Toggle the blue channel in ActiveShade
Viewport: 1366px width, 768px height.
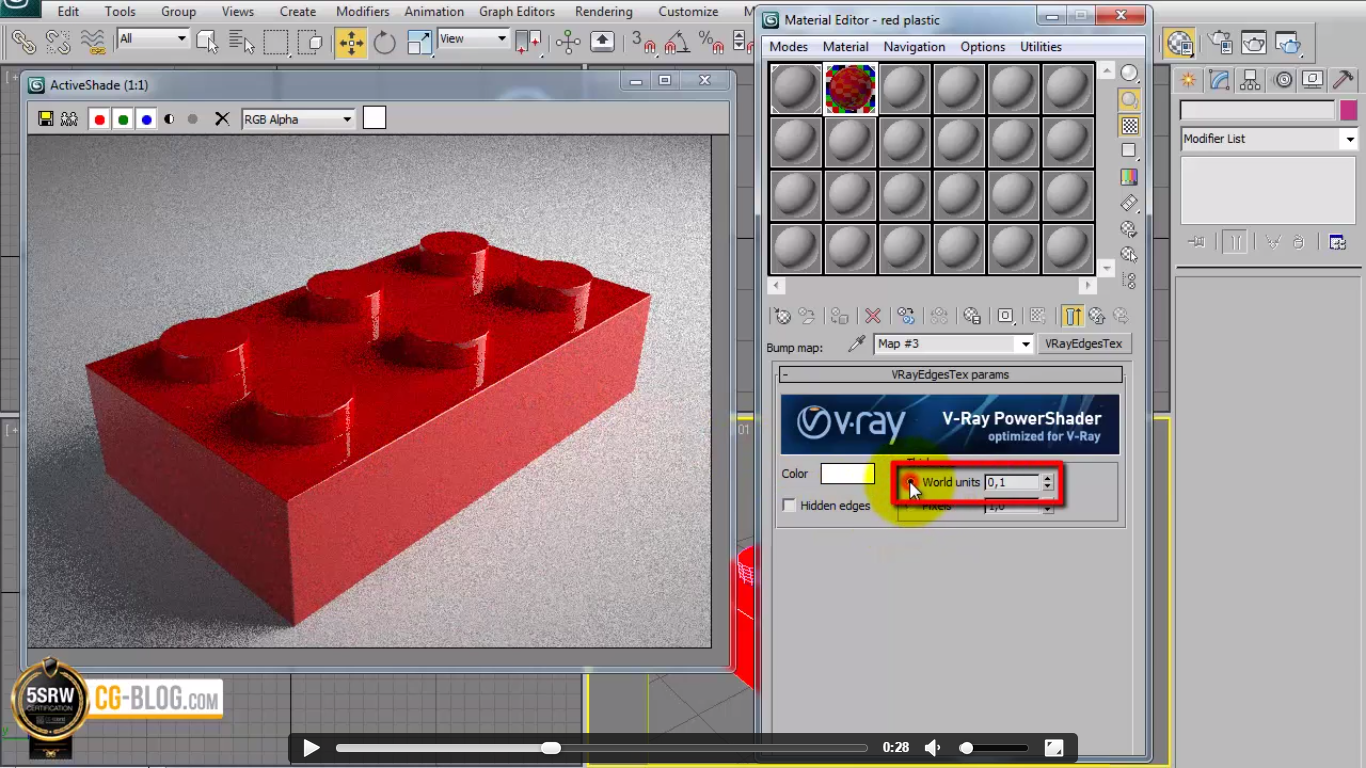click(147, 119)
